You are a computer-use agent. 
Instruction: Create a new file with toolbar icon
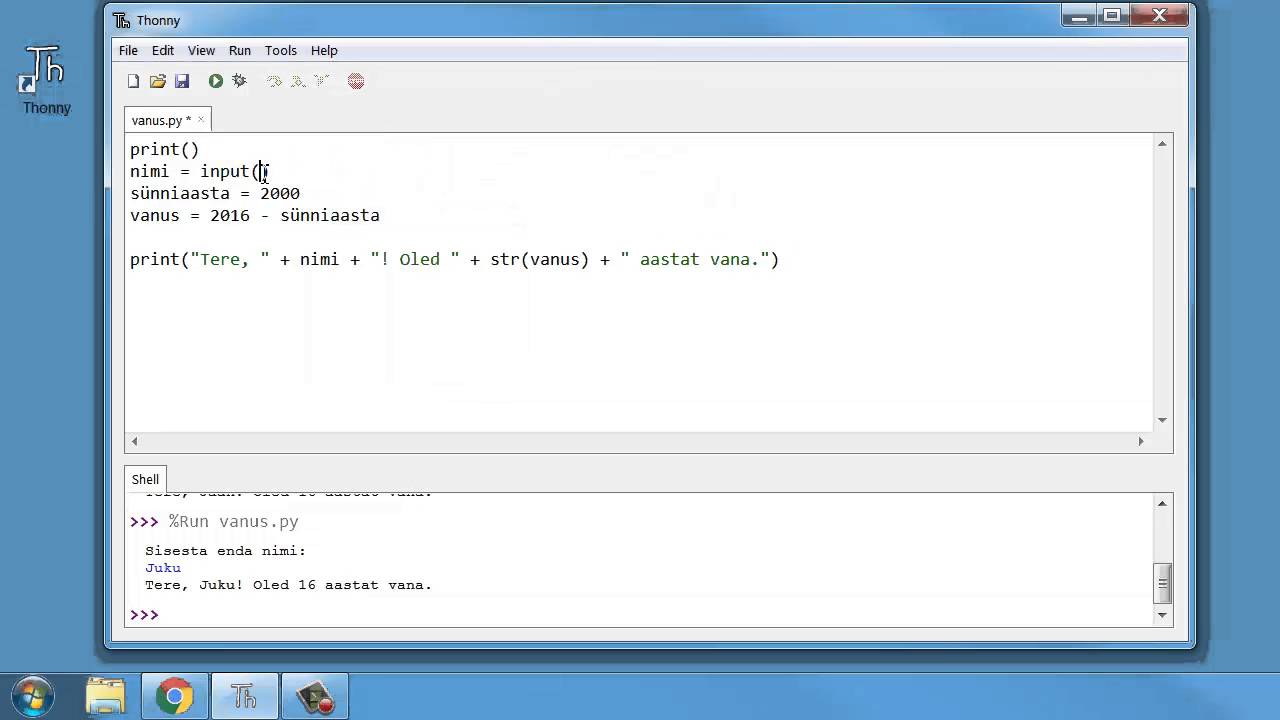tap(133, 81)
